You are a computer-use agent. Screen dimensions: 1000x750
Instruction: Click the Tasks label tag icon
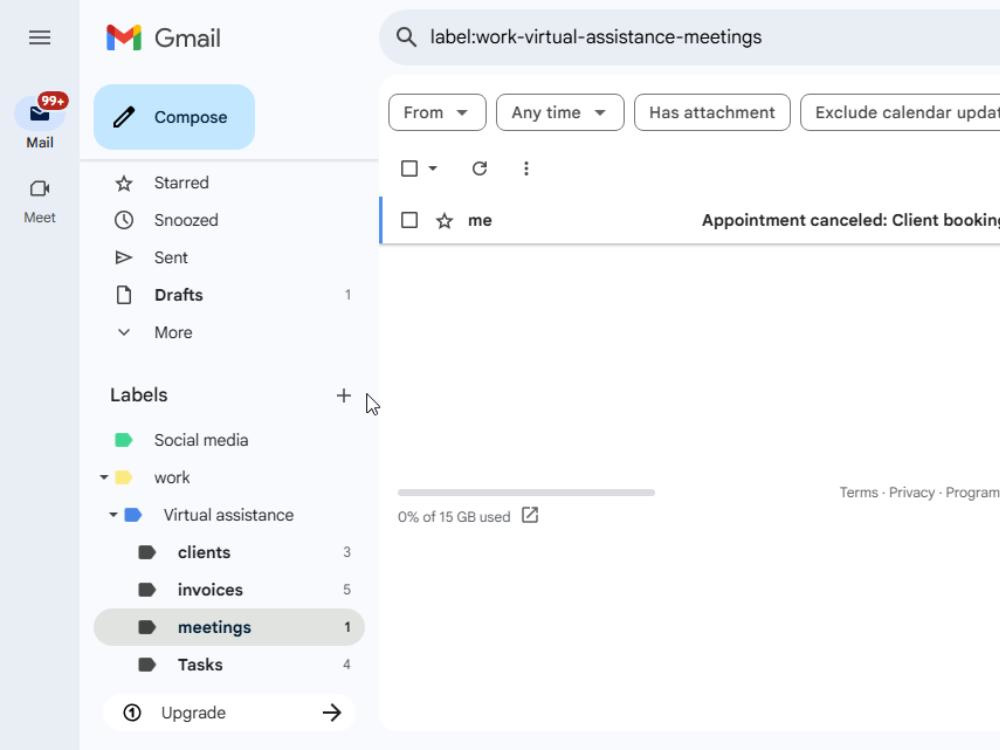coord(147,665)
